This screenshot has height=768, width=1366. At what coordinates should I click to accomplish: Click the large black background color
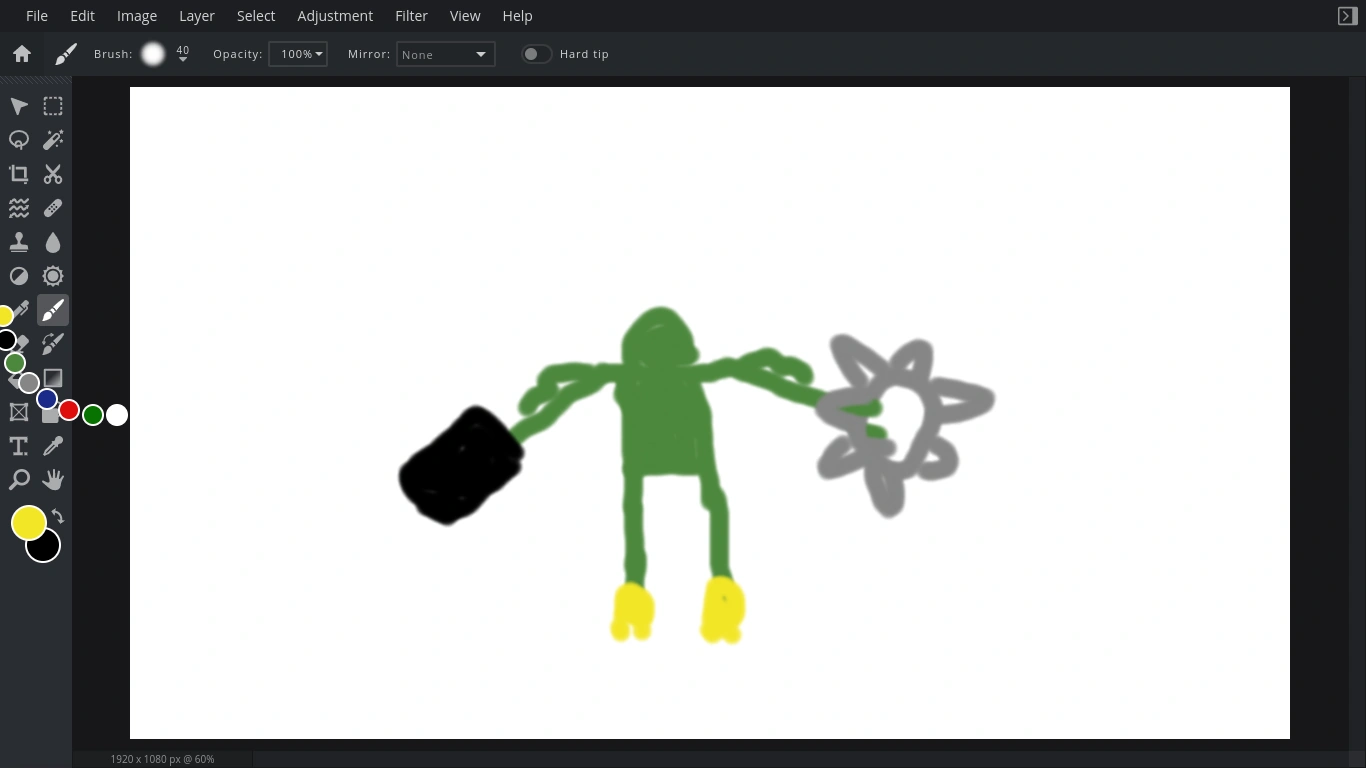click(x=46, y=549)
